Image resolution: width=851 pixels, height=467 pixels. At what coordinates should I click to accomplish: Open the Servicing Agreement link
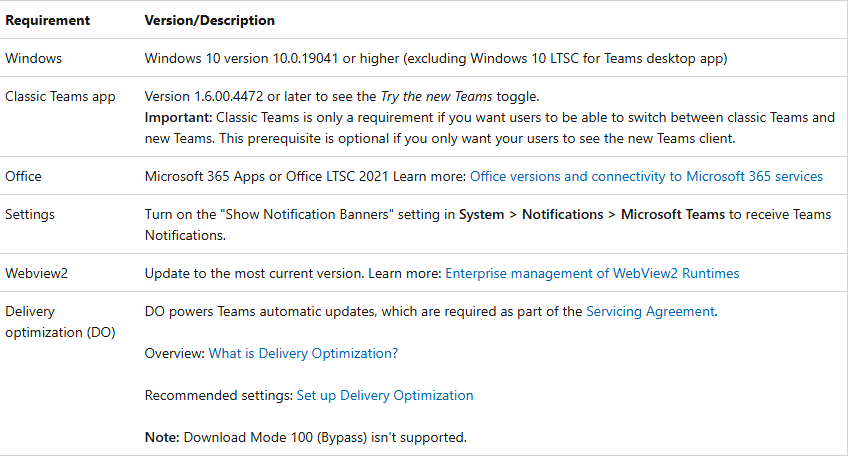(650, 311)
